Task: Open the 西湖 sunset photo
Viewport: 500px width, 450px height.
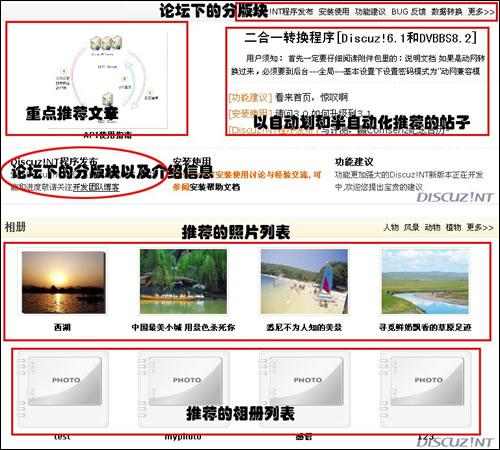Action: 64,282
